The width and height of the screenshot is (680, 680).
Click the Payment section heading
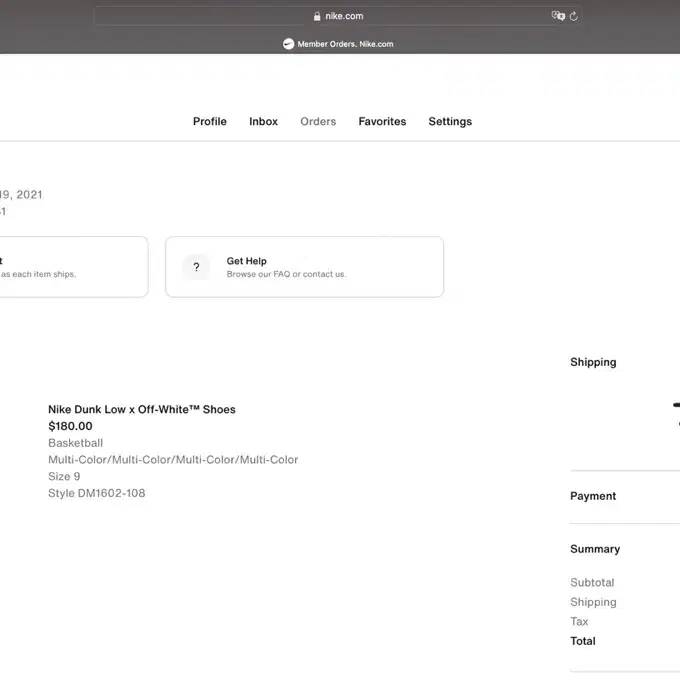593,496
